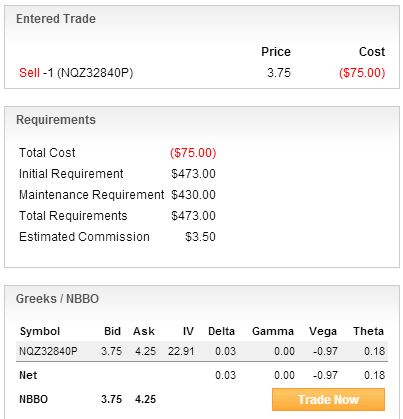403x419 pixels.
Task: Click the Estimated Commission value $3.50
Action: pos(200,237)
